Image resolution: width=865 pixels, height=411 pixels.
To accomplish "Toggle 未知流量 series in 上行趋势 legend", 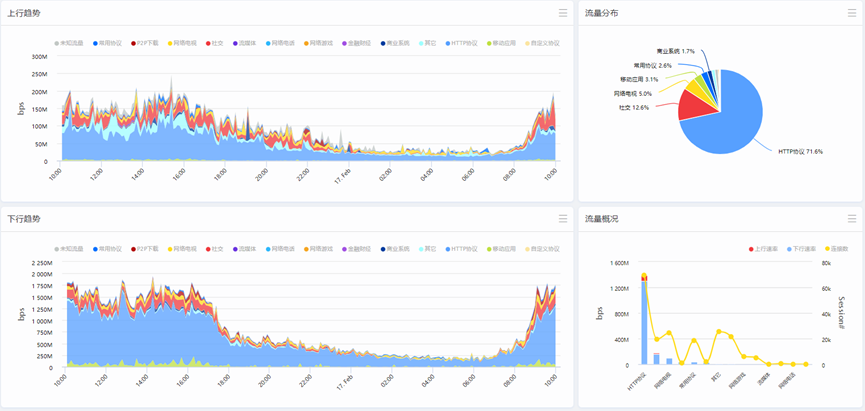I will (x=70, y=44).
